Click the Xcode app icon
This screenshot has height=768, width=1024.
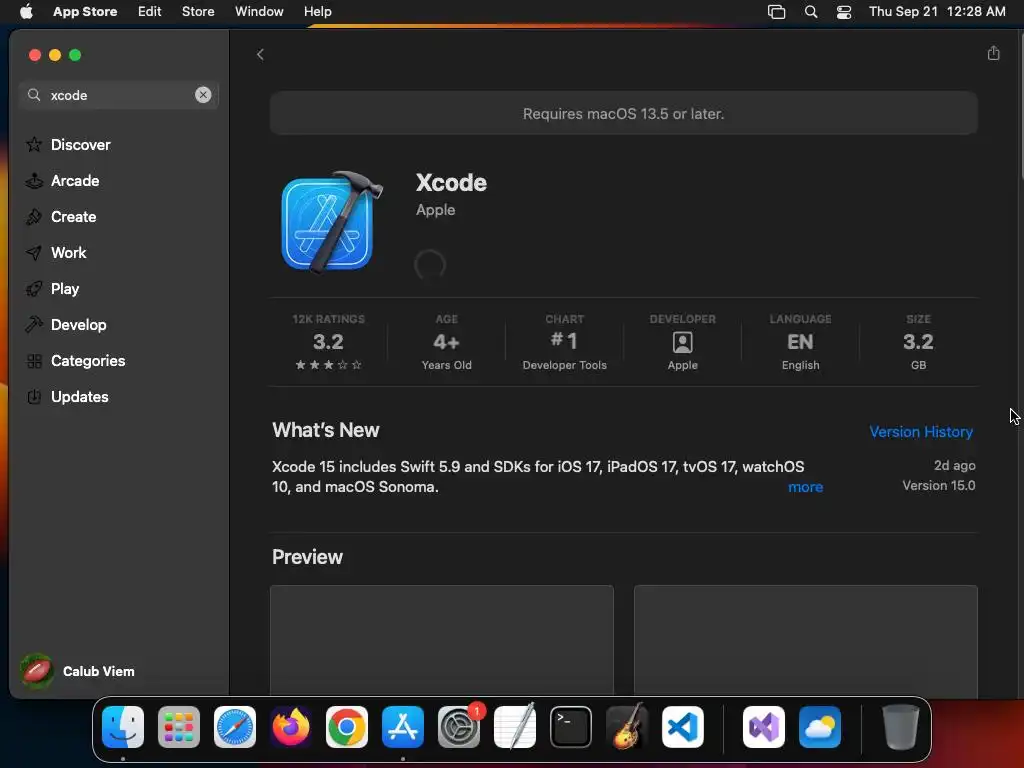pyautogui.click(x=332, y=221)
